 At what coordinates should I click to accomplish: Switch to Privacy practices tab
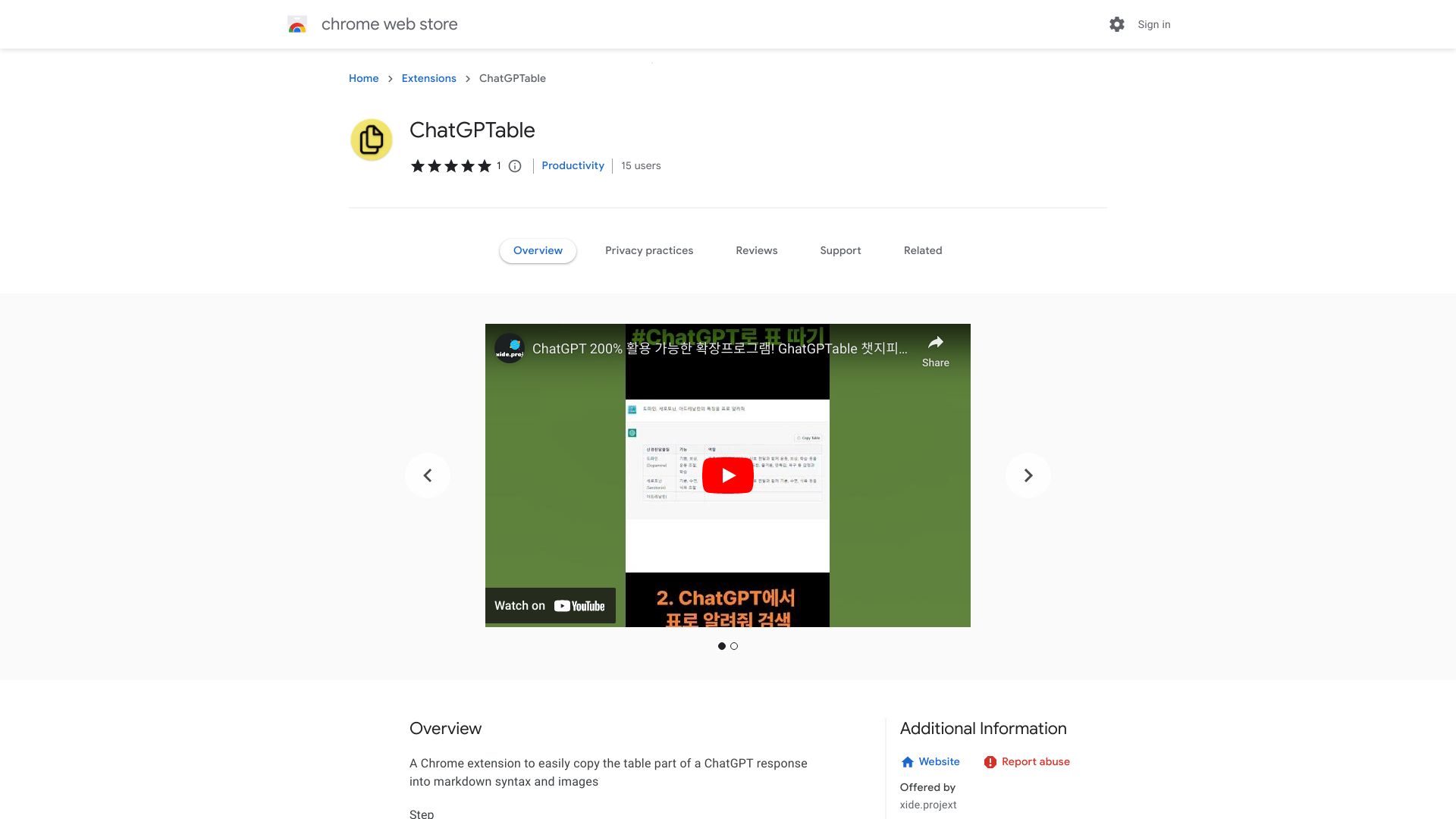(649, 251)
